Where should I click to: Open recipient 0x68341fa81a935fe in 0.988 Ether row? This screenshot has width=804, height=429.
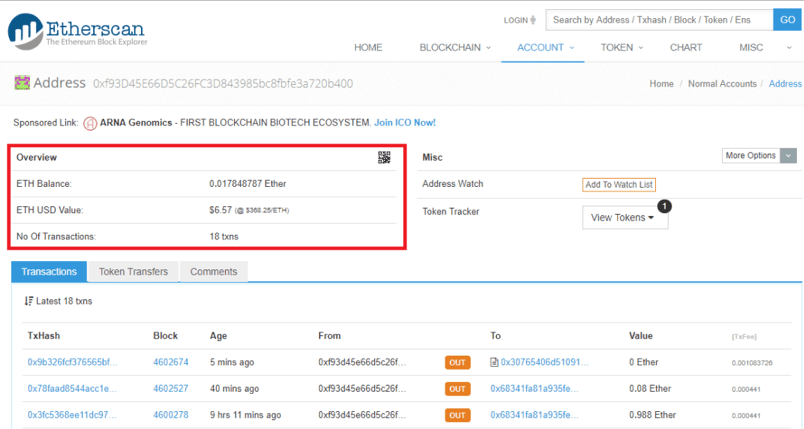534,415
